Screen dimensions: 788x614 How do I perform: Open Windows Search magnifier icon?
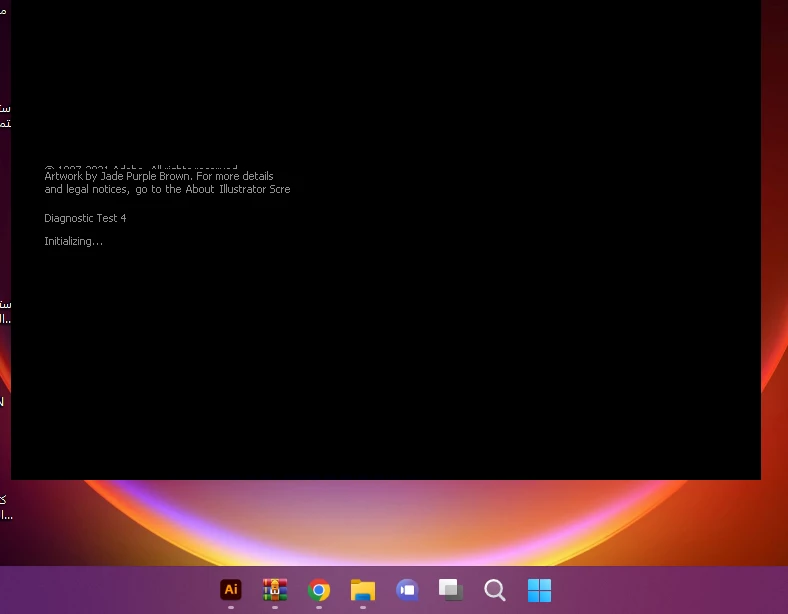pos(495,590)
